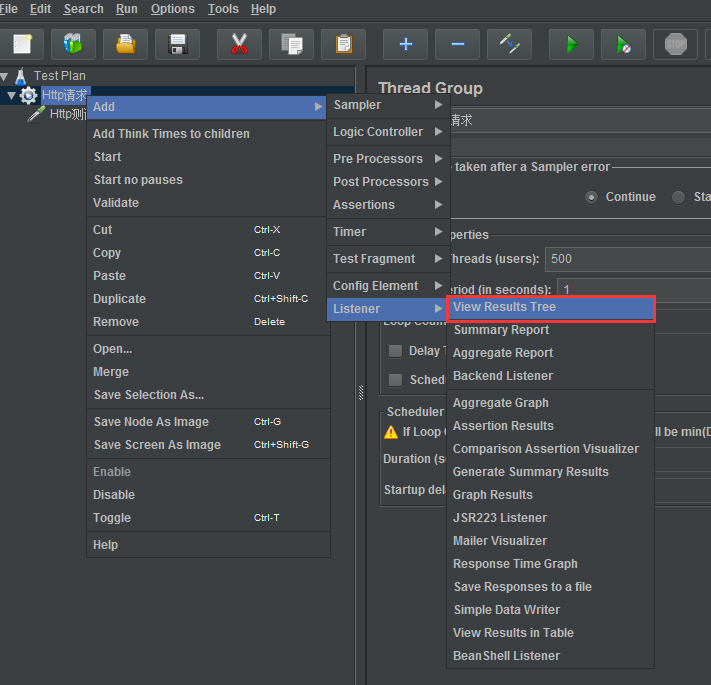Screen dimensions: 711x685
Task: Click Add Think Times to children
Action: tap(208, 134)
